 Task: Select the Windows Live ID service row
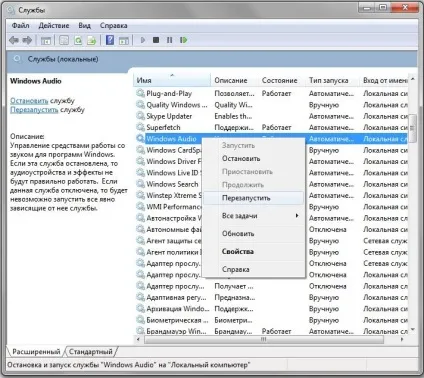(x=271, y=173)
